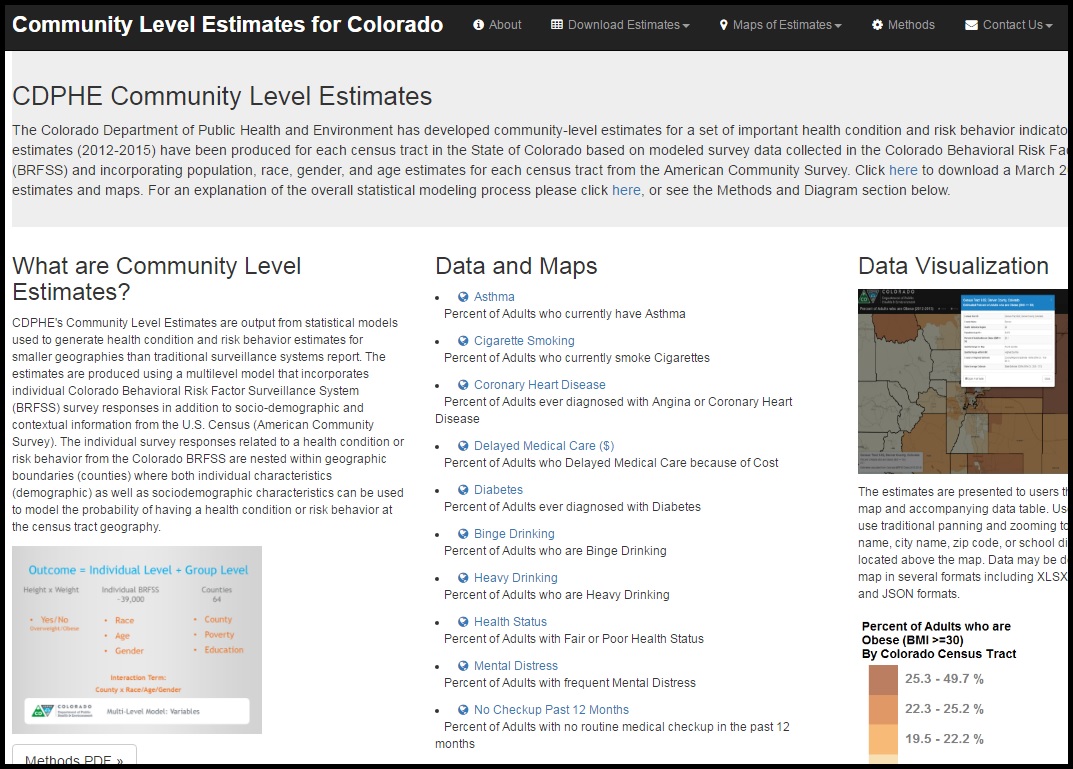The height and width of the screenshot is (769, 1073).
Task: Select the About menu item
Action: pos(497,25)
